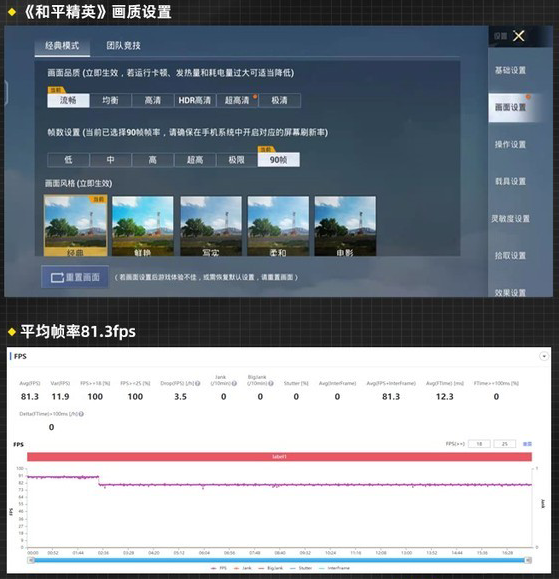Open the 团队竞技 tab

(123, 45)
